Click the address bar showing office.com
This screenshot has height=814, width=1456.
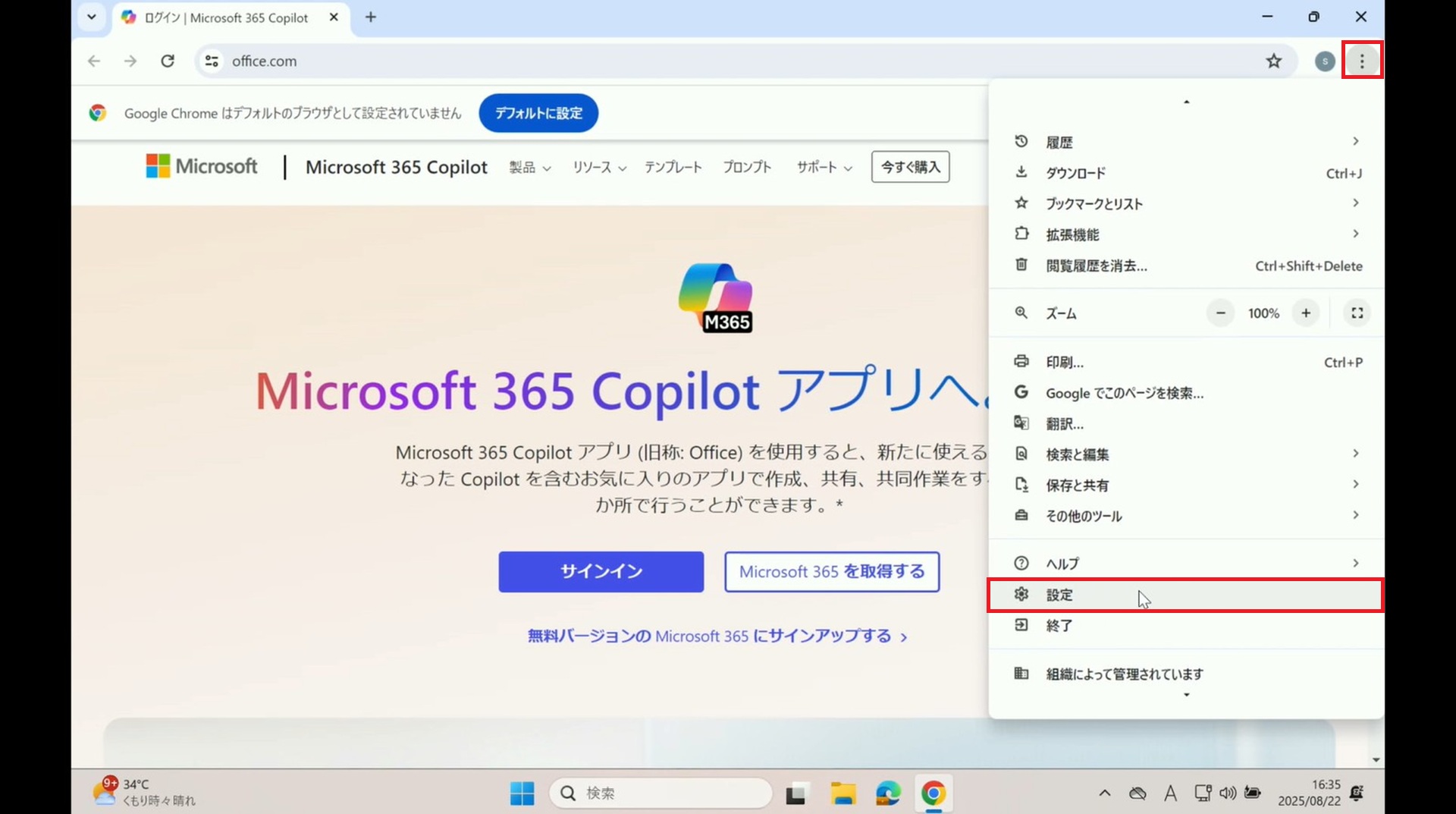(x=682, y=61)
